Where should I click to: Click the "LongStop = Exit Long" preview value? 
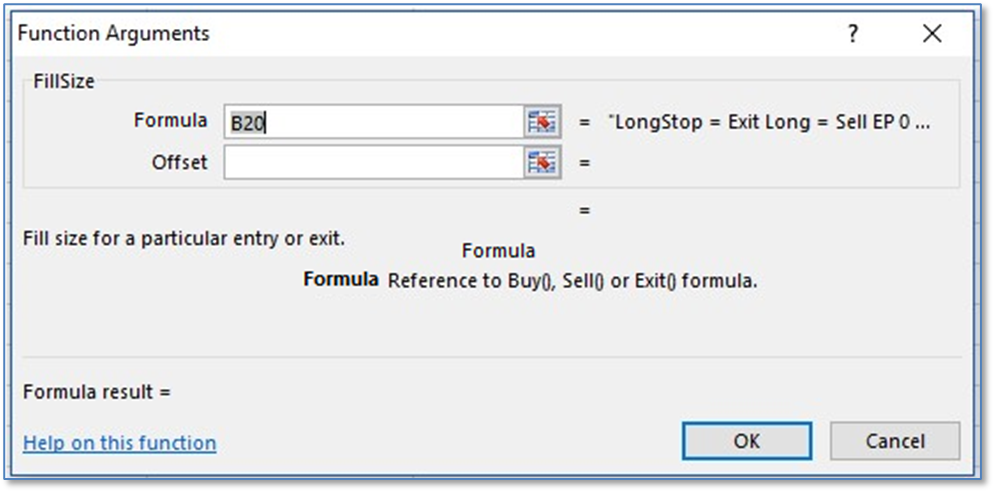coord(769,122)
